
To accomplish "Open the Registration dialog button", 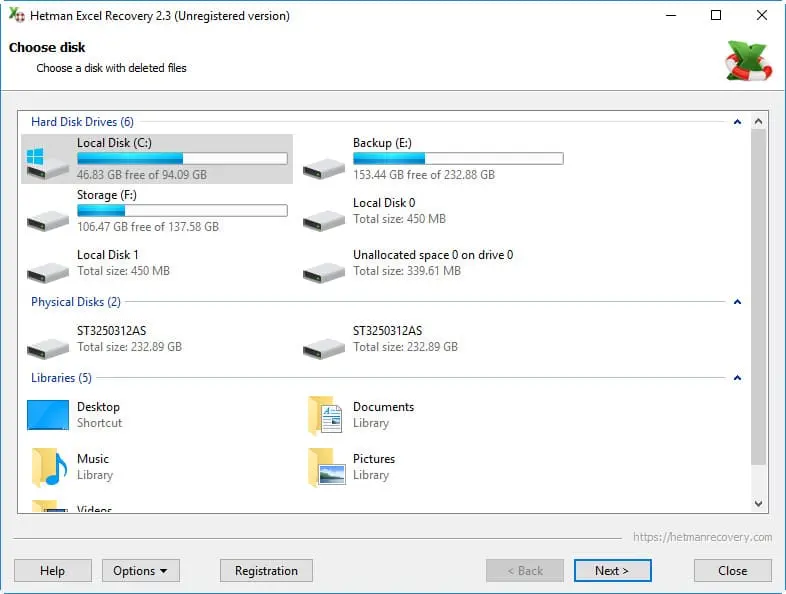I will tap(266, 570).
